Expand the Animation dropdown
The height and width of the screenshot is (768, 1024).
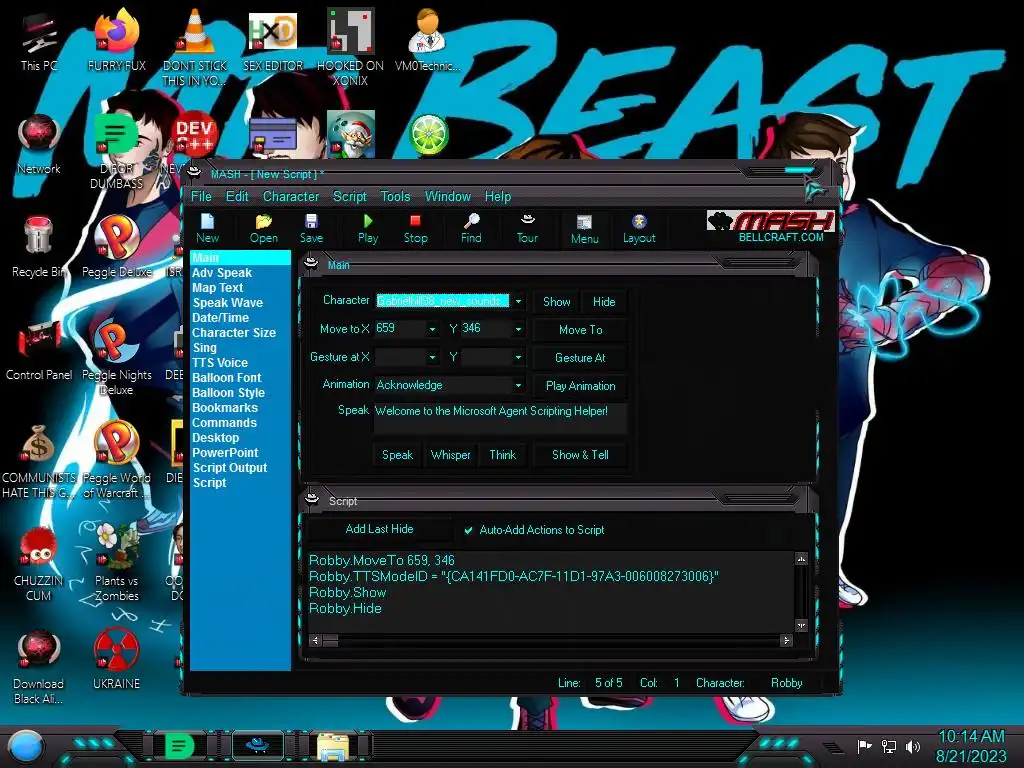(519, 385)
